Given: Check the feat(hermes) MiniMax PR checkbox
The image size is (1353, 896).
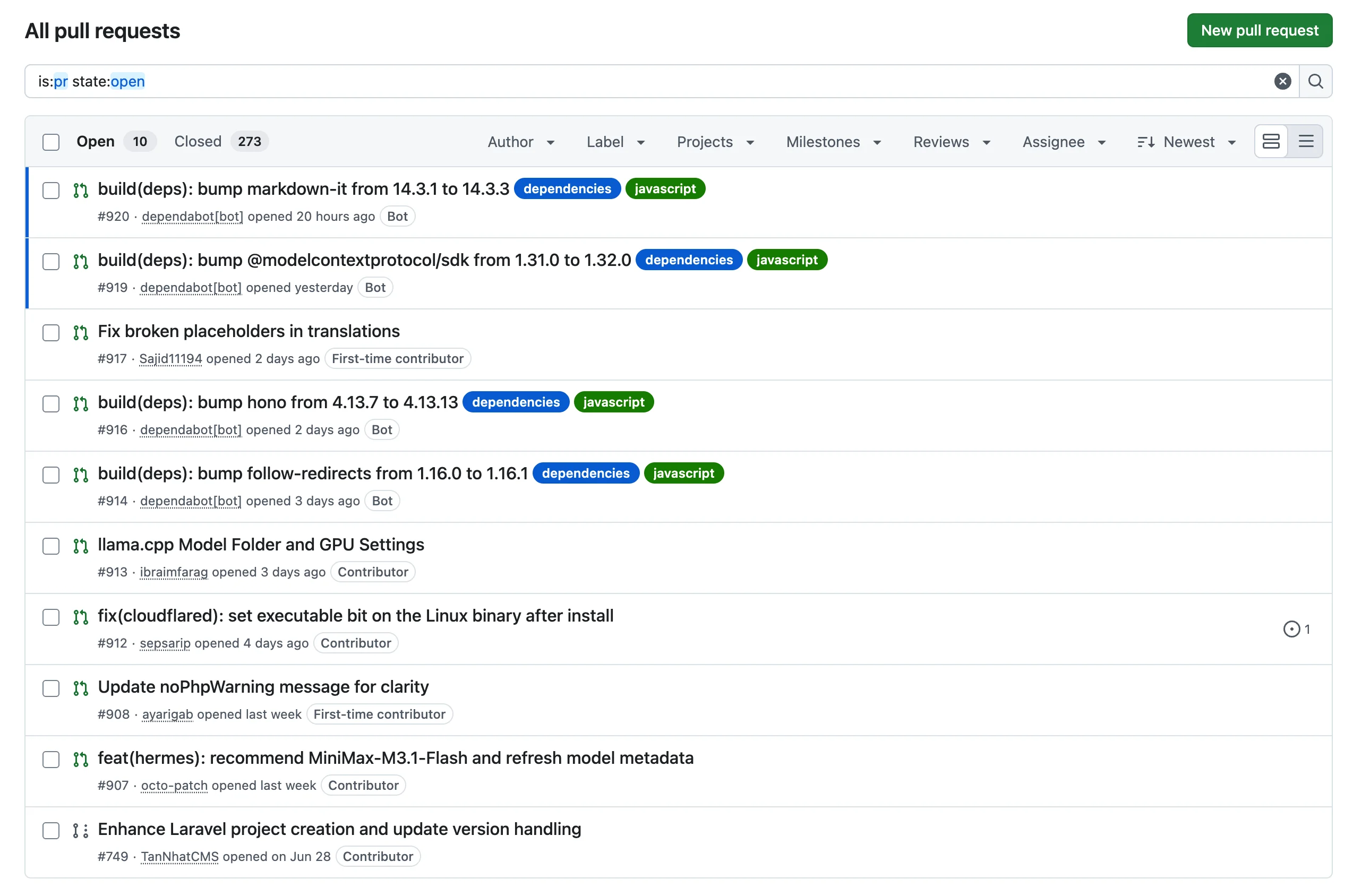Looking at the screenshot, I should point(51,760).
